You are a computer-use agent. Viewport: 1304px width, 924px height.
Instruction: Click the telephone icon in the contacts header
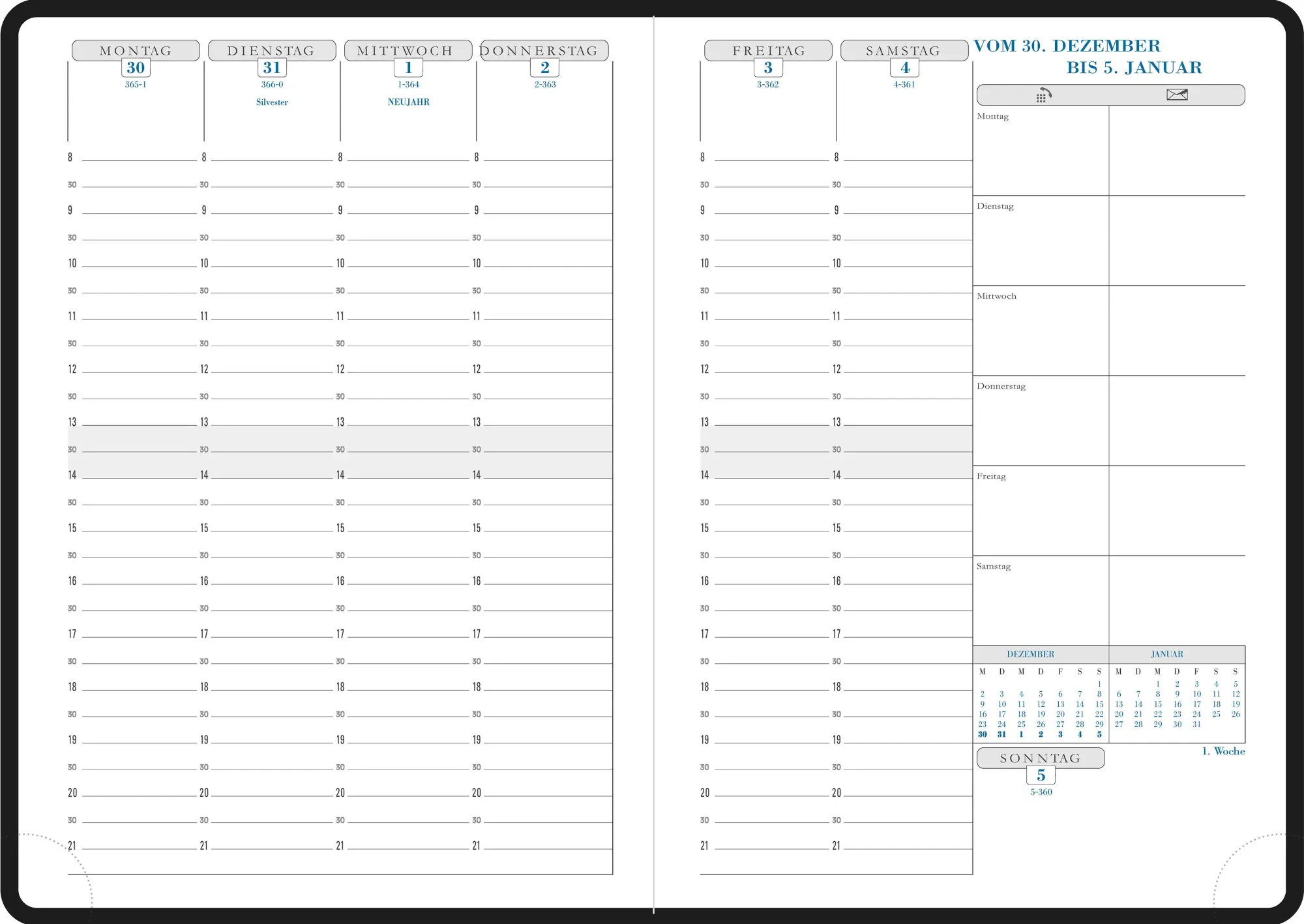[x=1043, y=95]
